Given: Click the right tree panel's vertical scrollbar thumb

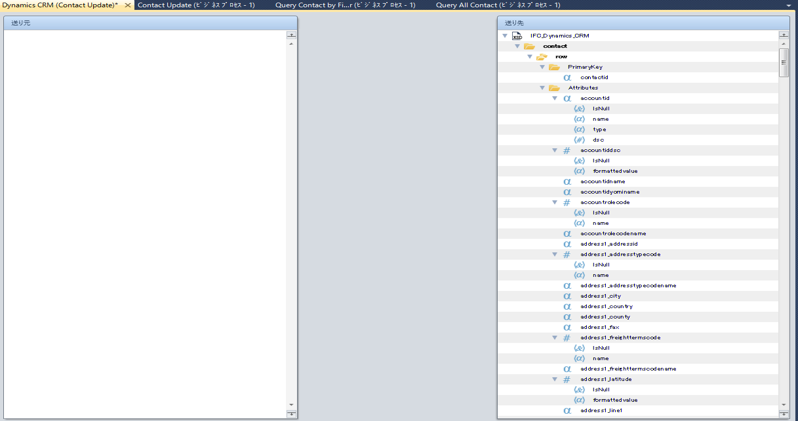Looking at the screenshot, I should click(x=783, y=62).
